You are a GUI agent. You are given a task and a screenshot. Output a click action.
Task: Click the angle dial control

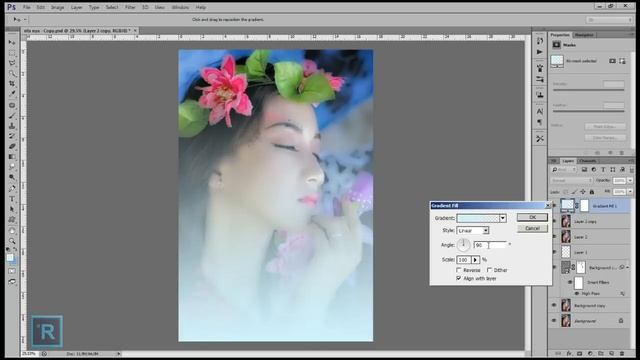coord(463,245)
